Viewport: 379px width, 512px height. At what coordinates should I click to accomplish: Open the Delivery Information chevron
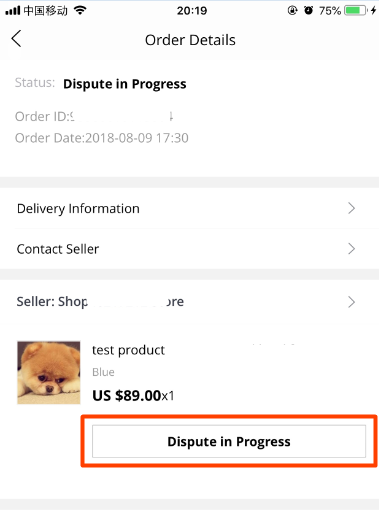click(x=351, y=208)
